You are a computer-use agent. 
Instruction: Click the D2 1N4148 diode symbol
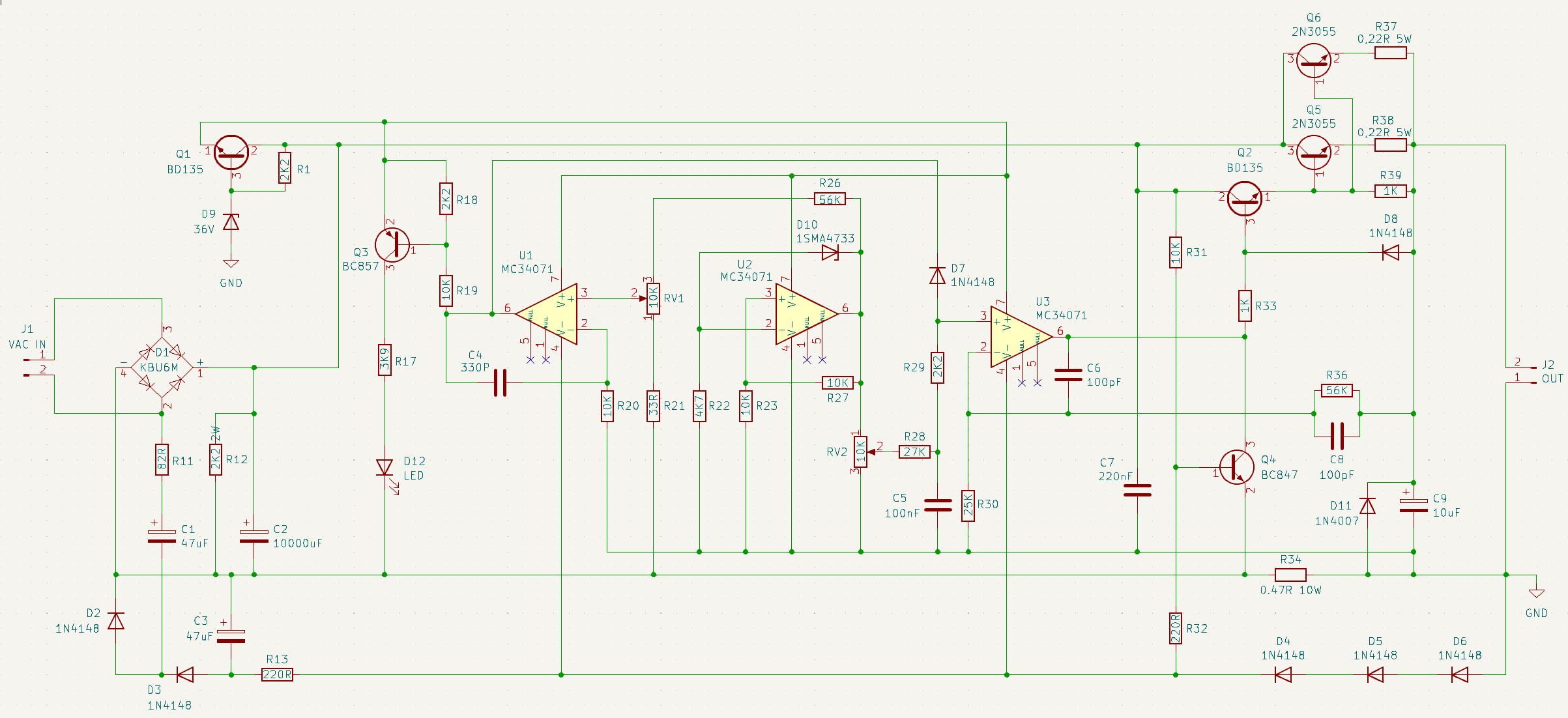[x=116, y=621]
